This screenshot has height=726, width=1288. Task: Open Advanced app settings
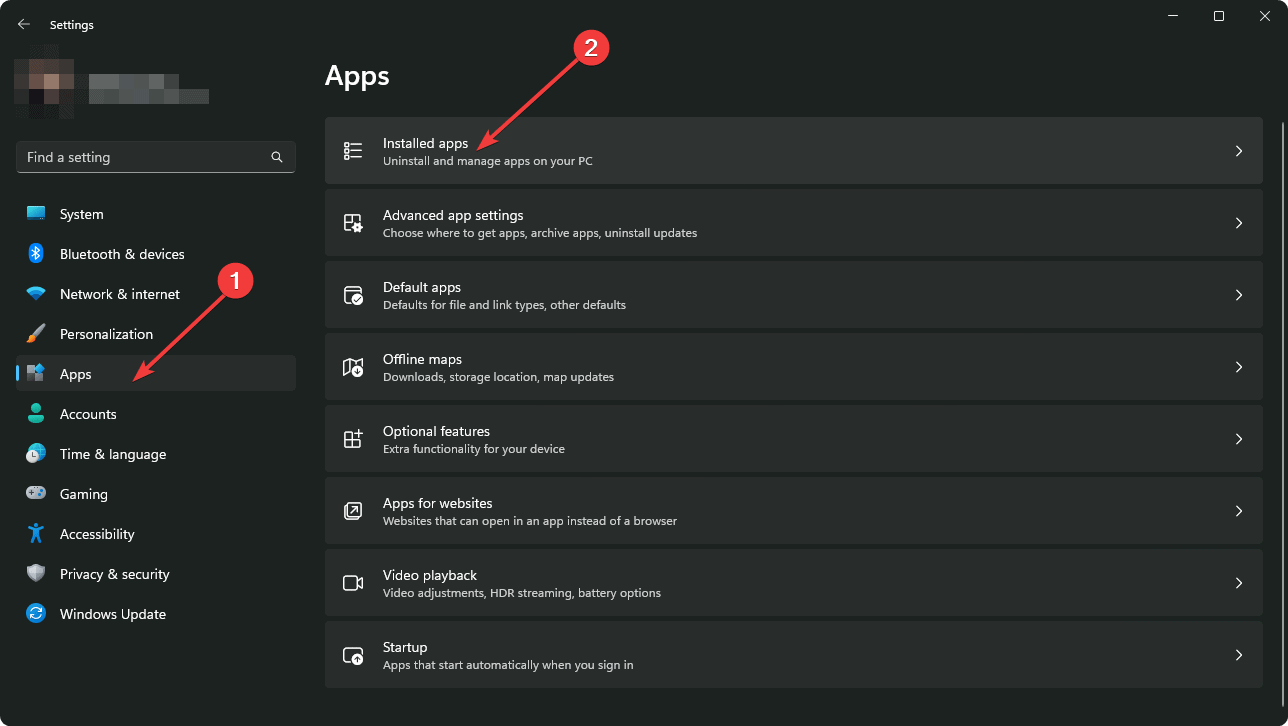click(x=794, y=223)
